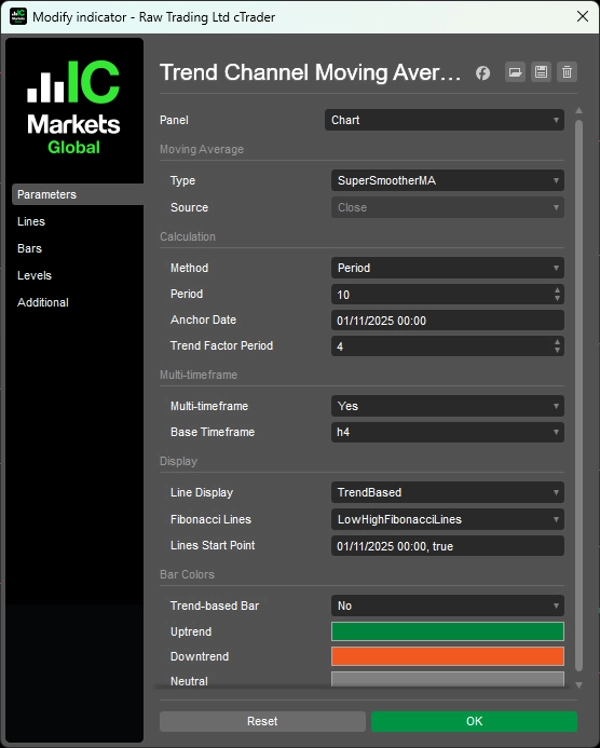The image size is (600, 748).
Task: Open the Levels section in sidebar
Action: 34,276
